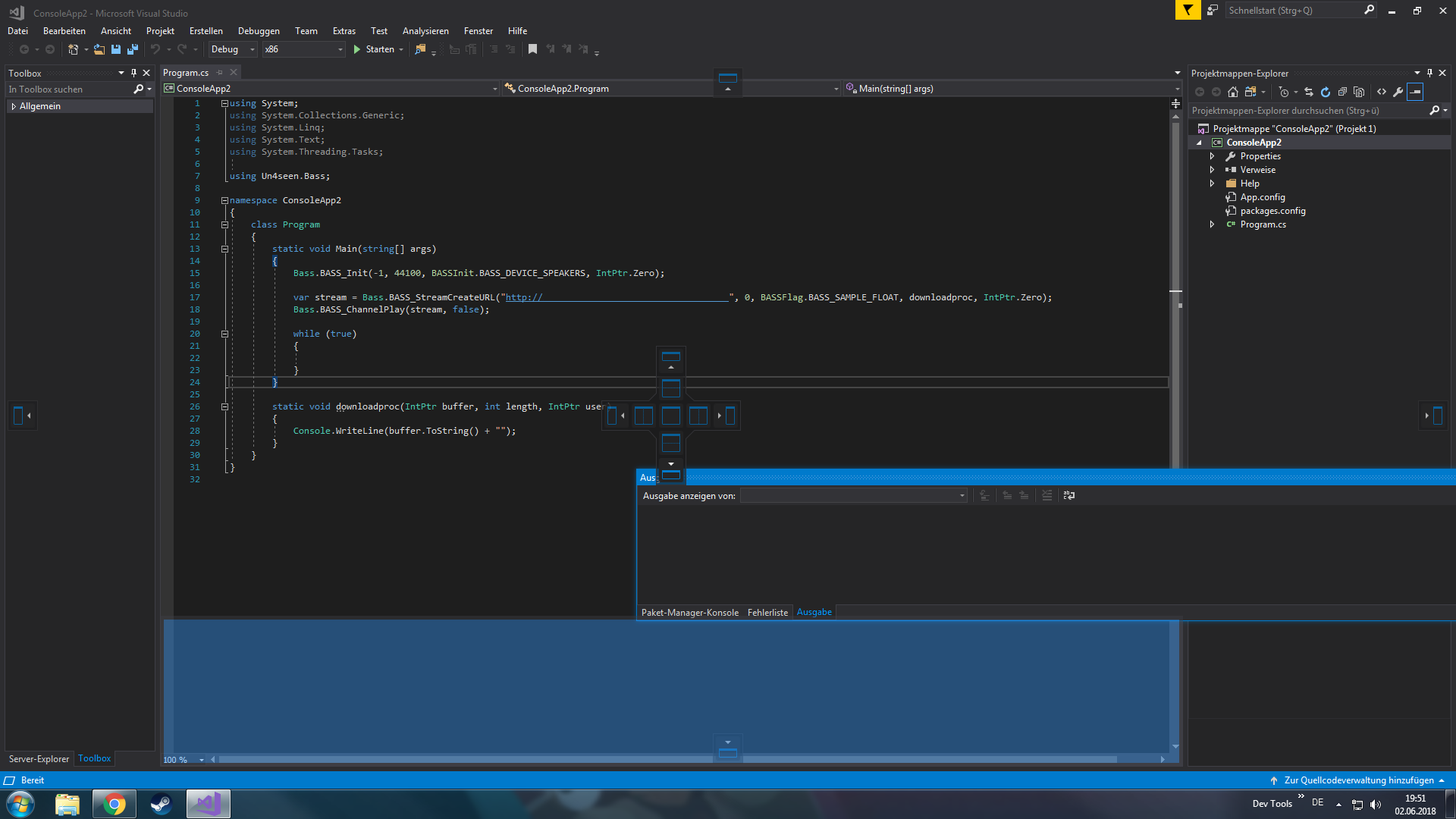Switch to the Fehlerliste tab
The width and height of the screenshot is (1456, 819).
[767, 612]
